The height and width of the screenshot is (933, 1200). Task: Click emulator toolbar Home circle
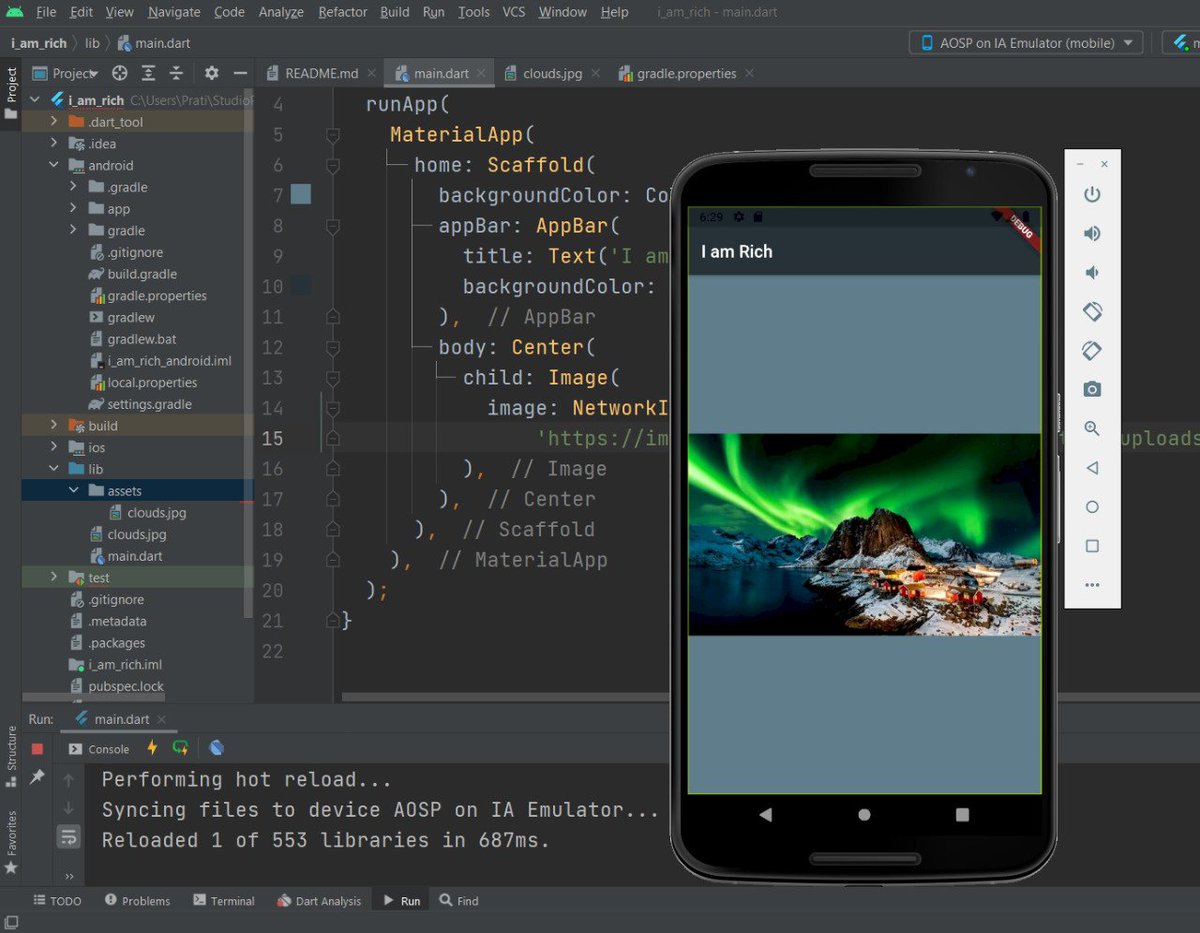(1092, 507)
